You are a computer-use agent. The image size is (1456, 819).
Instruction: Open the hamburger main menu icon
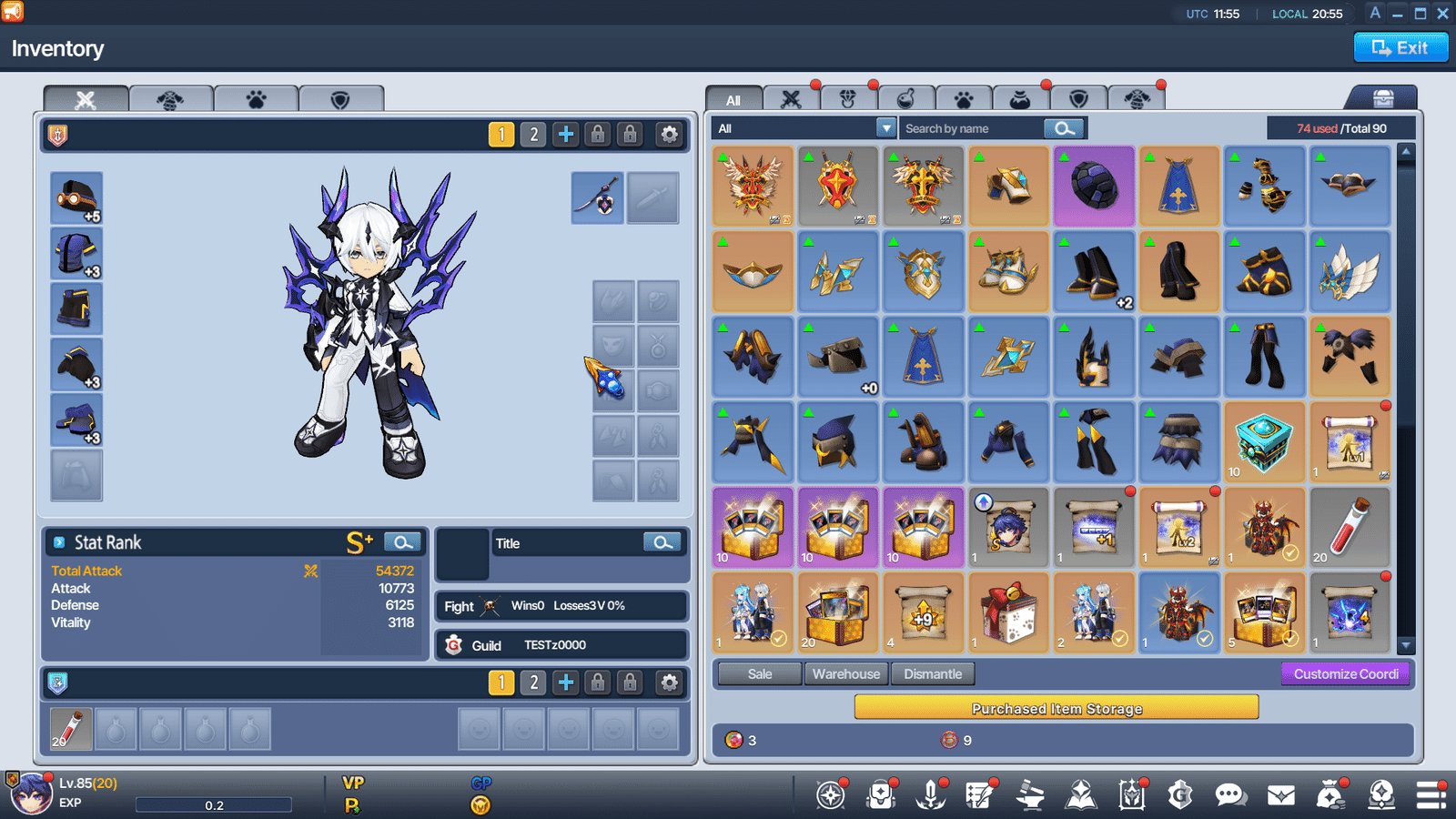pyautogui.click(x=1431, y=795)
